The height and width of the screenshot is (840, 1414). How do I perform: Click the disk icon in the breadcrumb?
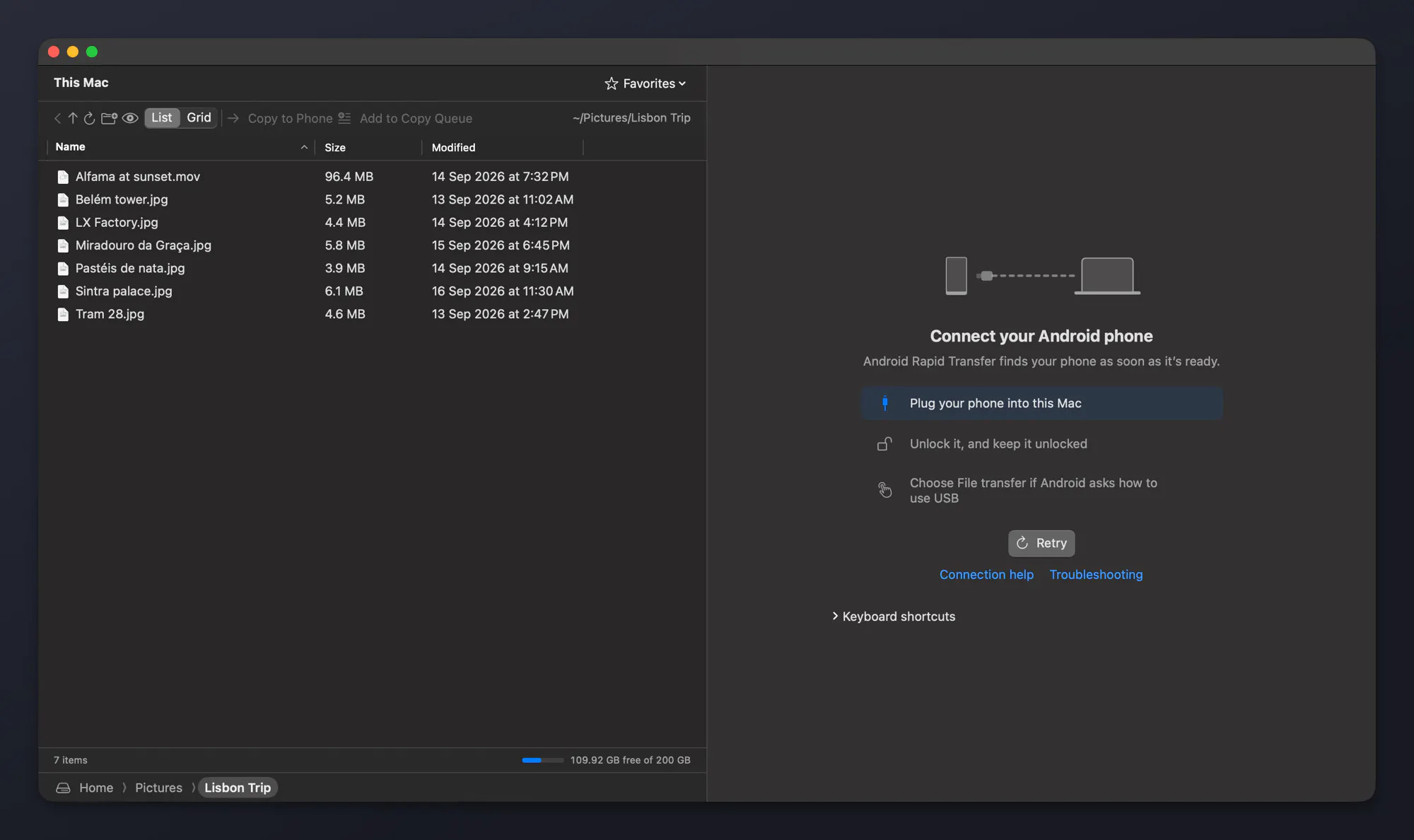click(63, 788)
